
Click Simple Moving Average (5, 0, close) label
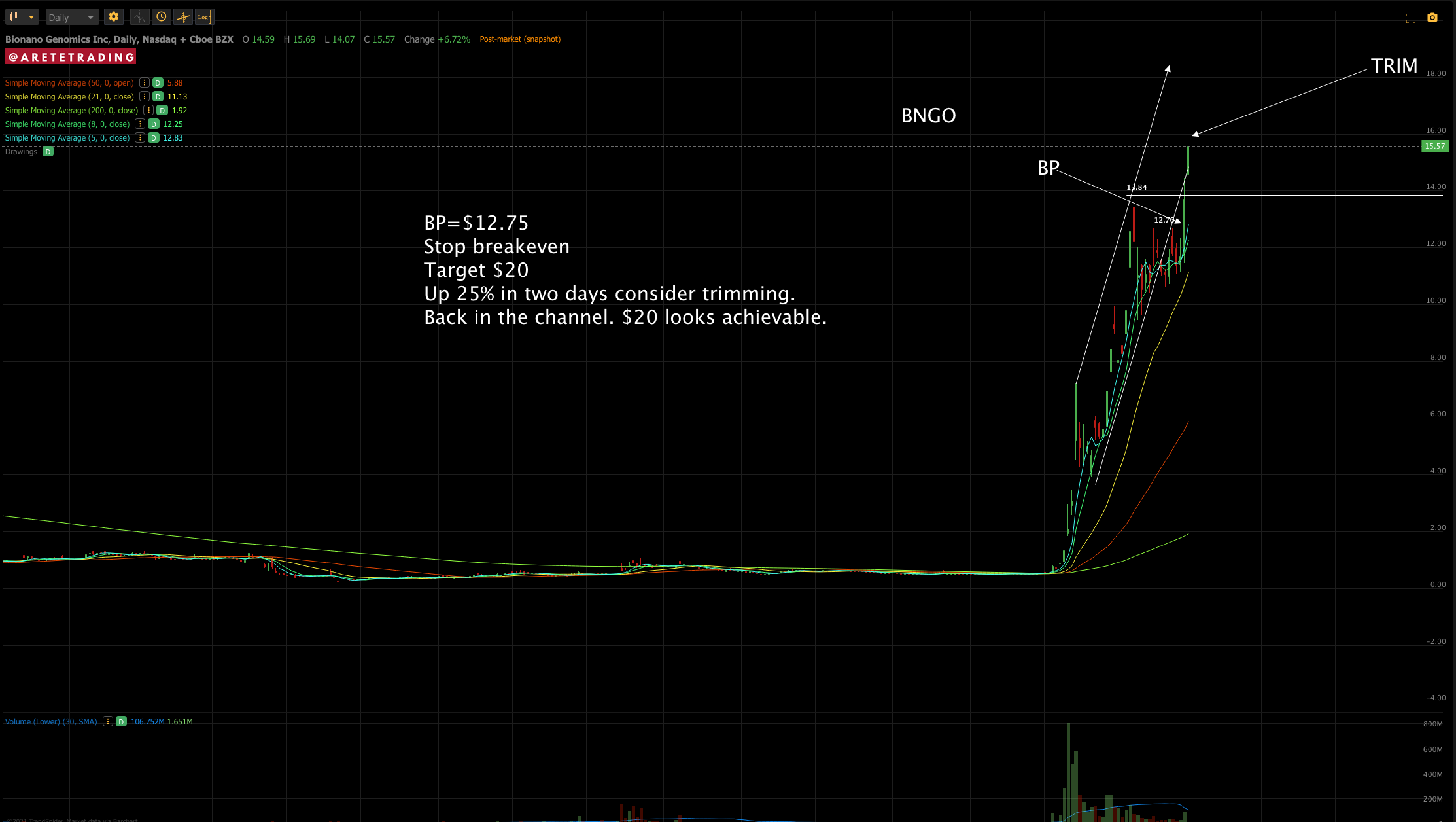(67, 138)
